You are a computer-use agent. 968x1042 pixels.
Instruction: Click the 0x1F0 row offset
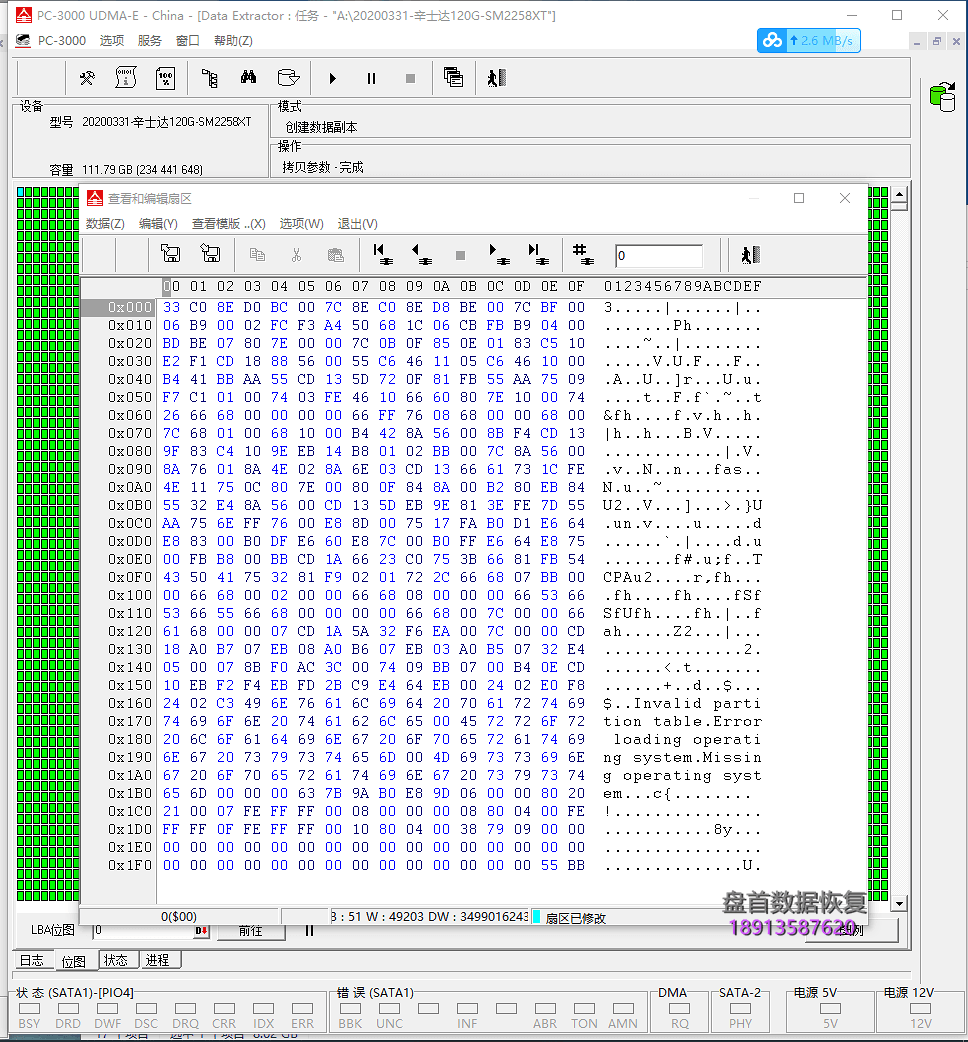click(130, 865)
